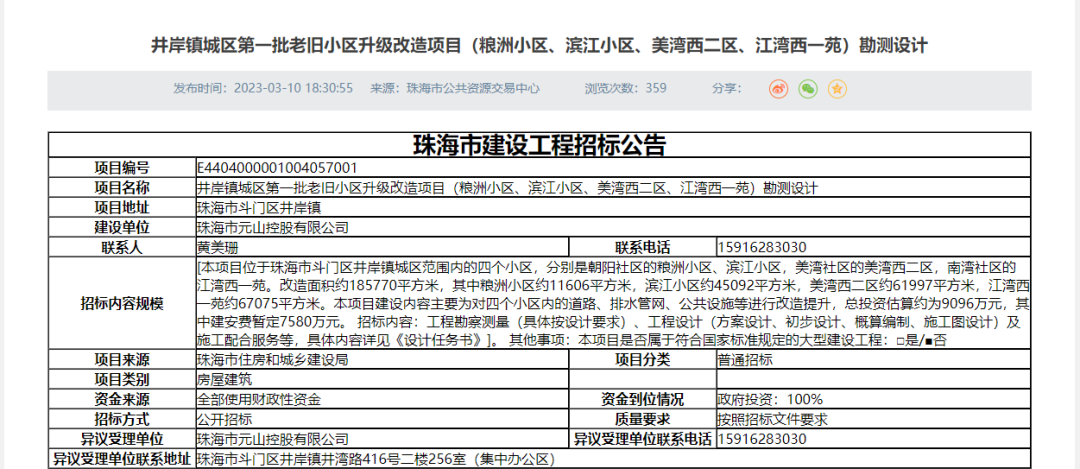1080x469 pixels.
Task: Click the publish time 2023-03-10 18:30:55
Action: click(293, 88)
